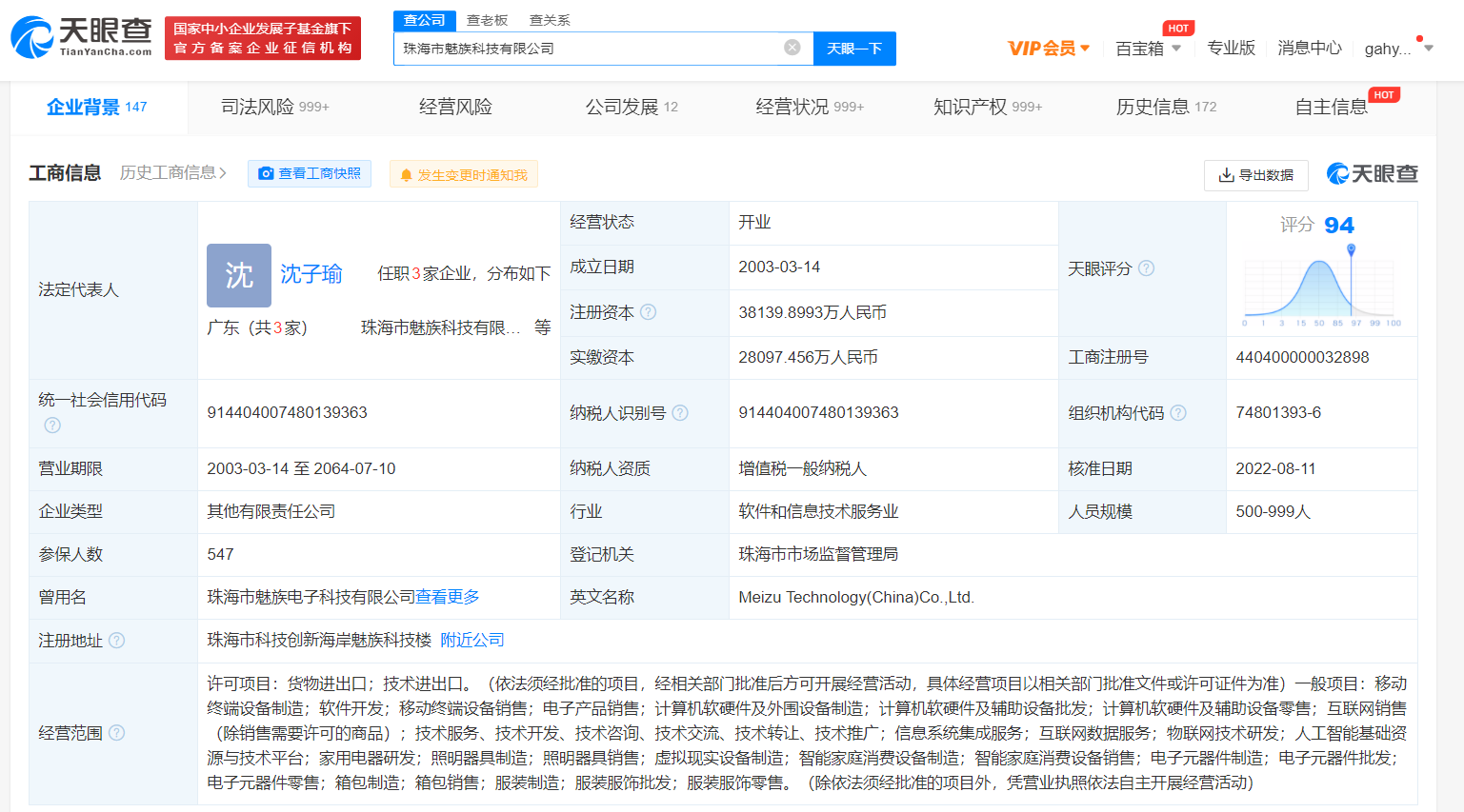Screen dimensions: 1464x812
Task: Open the VIP会员 dropdown
Action: pyautogui.click(x=1049, y=48)
